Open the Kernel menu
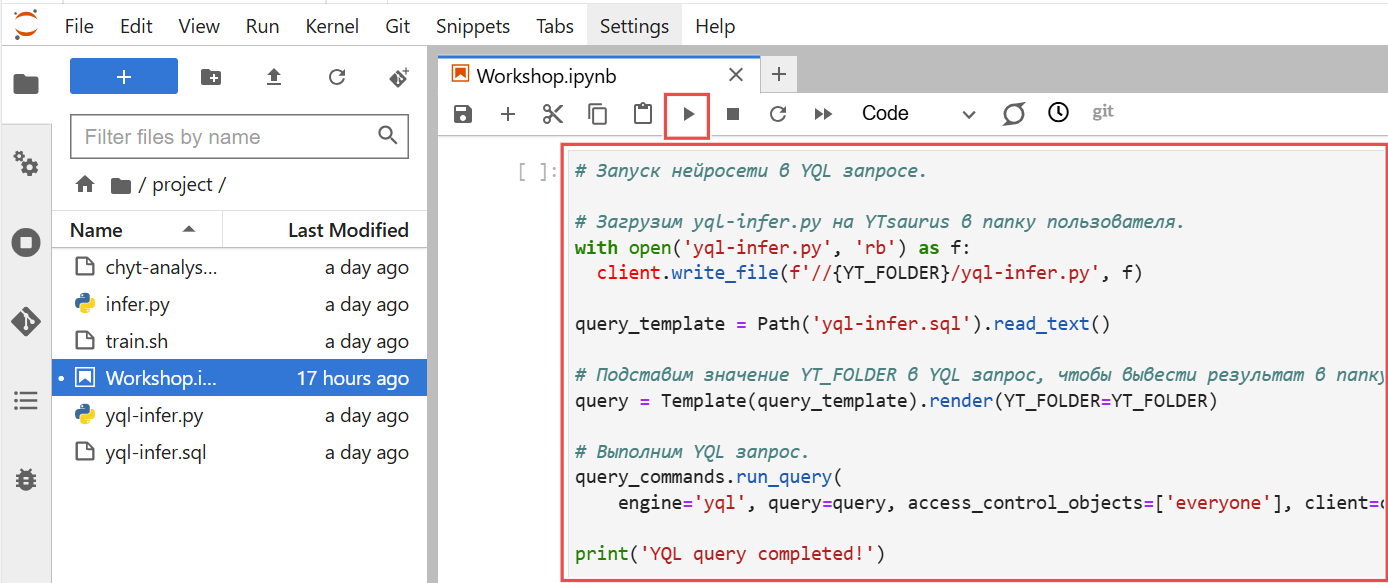Image resolution: width=1388 pixels, height=583 pixels. 331,27
